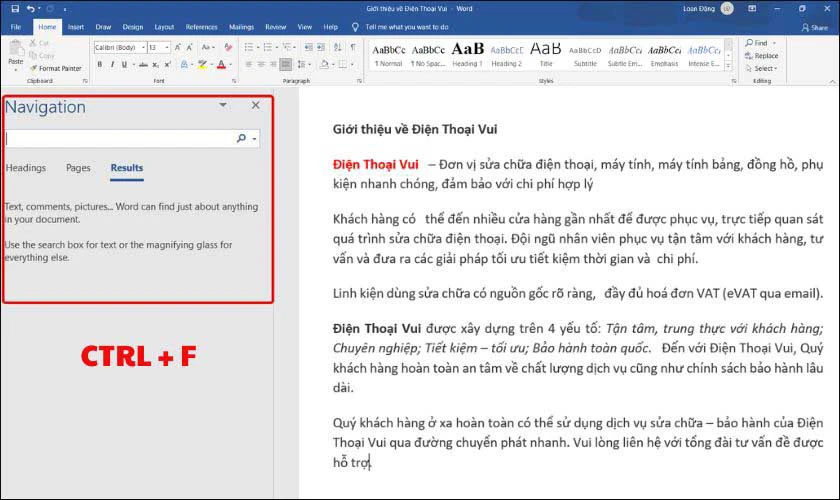Click the yellow Text Highlight Color button
The height and width of the screenshot is (500, 840).
202,64
